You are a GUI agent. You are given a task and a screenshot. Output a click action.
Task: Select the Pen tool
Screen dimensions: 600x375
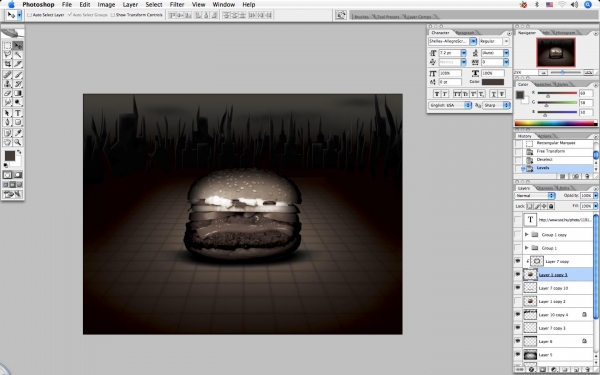point(7,122)
